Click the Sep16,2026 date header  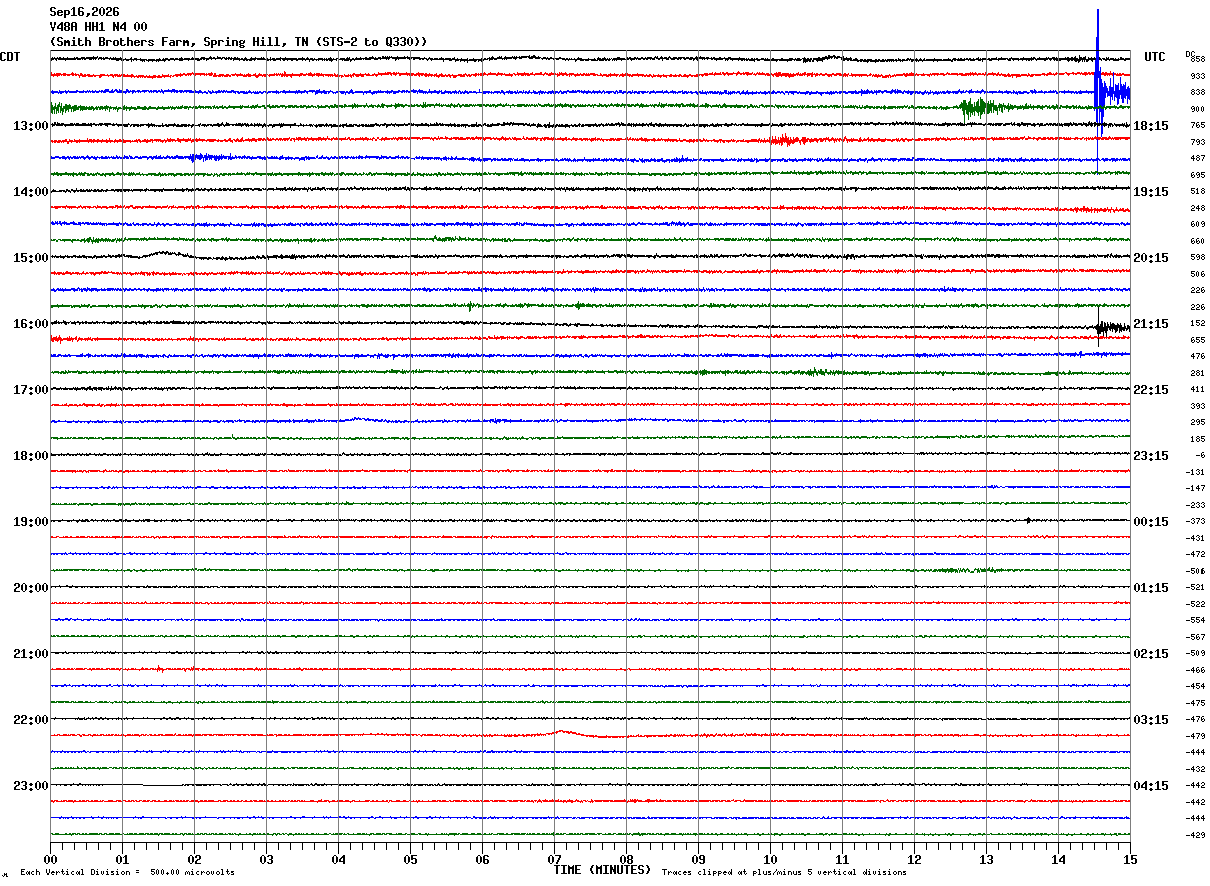84,12
